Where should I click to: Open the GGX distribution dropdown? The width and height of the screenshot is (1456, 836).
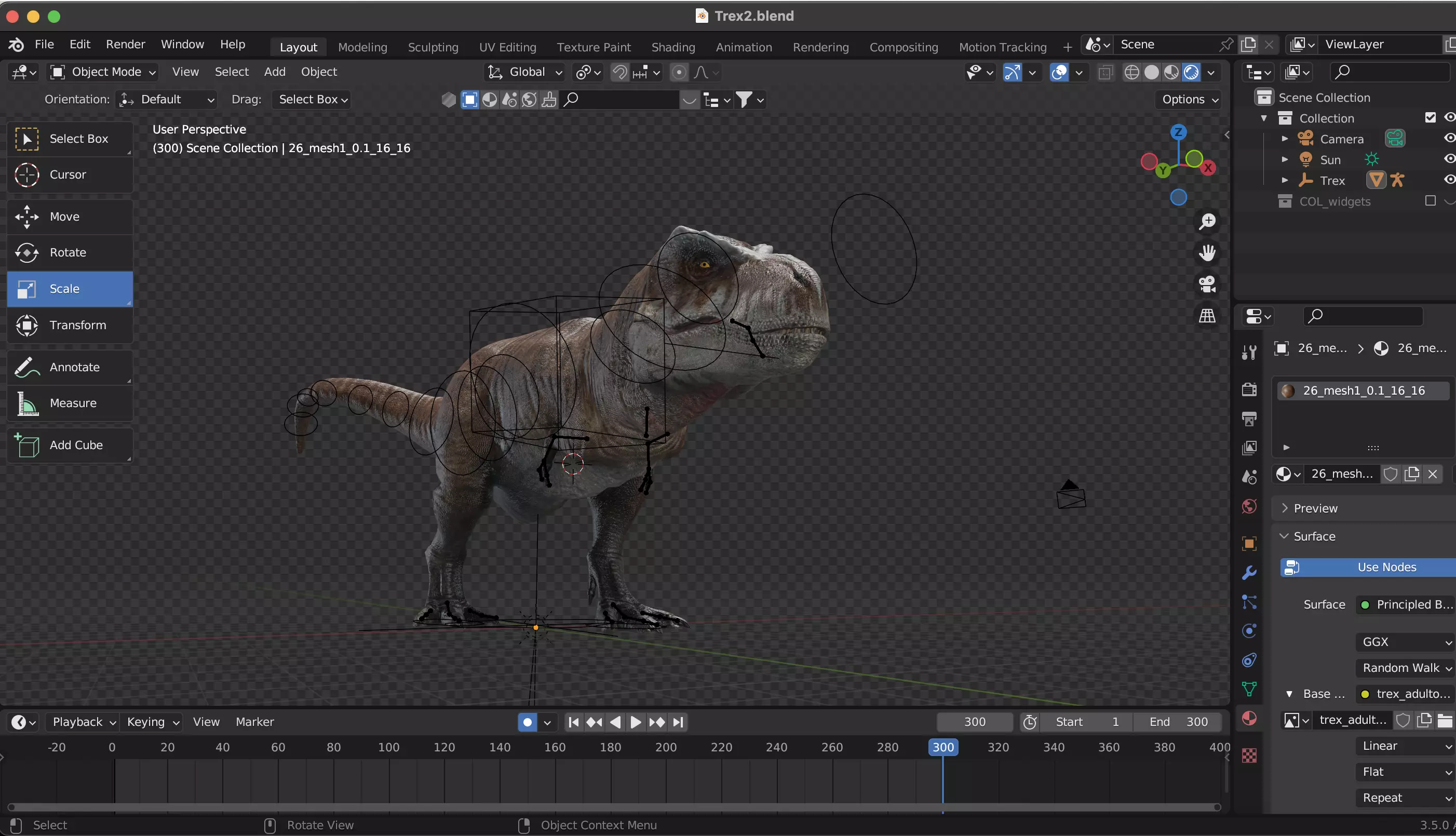point(1405,642)
